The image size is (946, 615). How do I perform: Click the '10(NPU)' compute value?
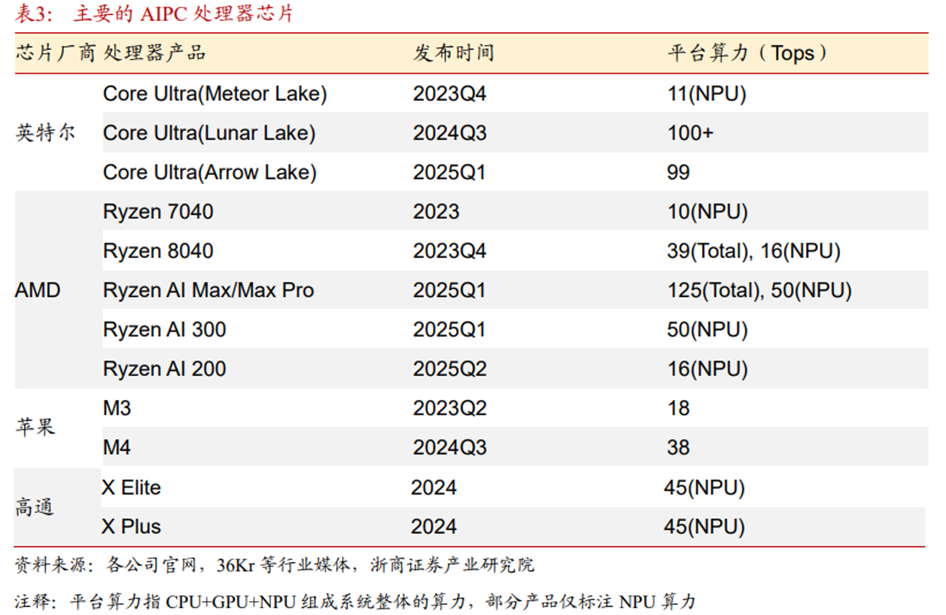tap(707, 212)
